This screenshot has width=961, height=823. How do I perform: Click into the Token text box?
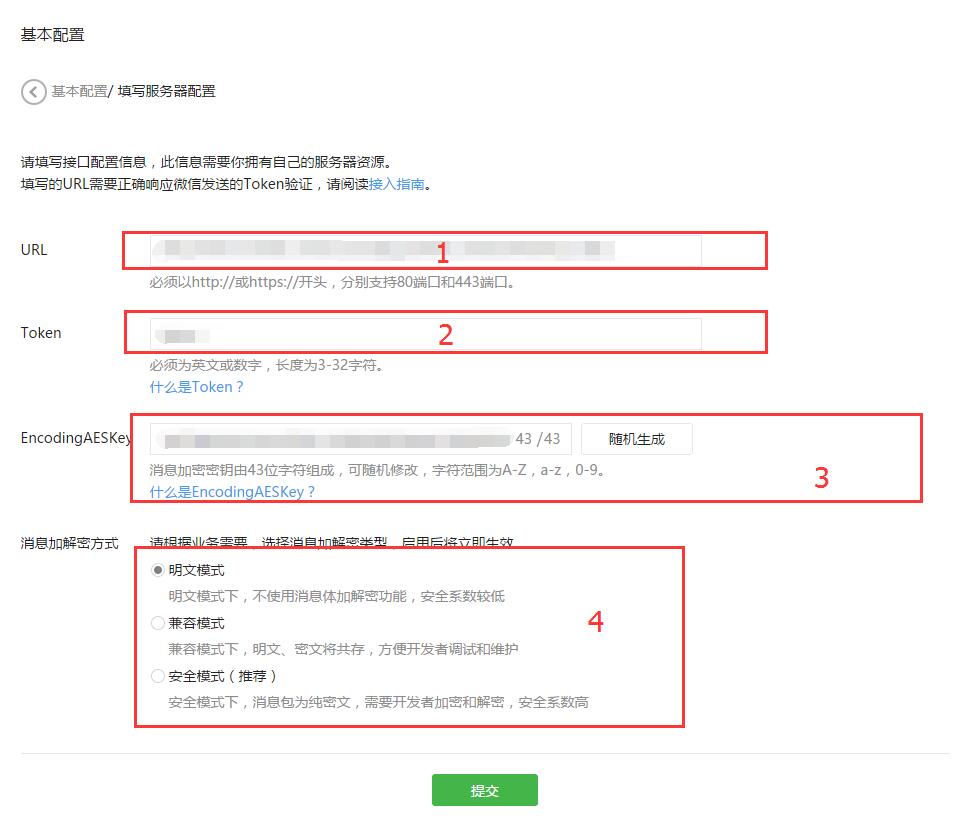[x=425, y=334]
